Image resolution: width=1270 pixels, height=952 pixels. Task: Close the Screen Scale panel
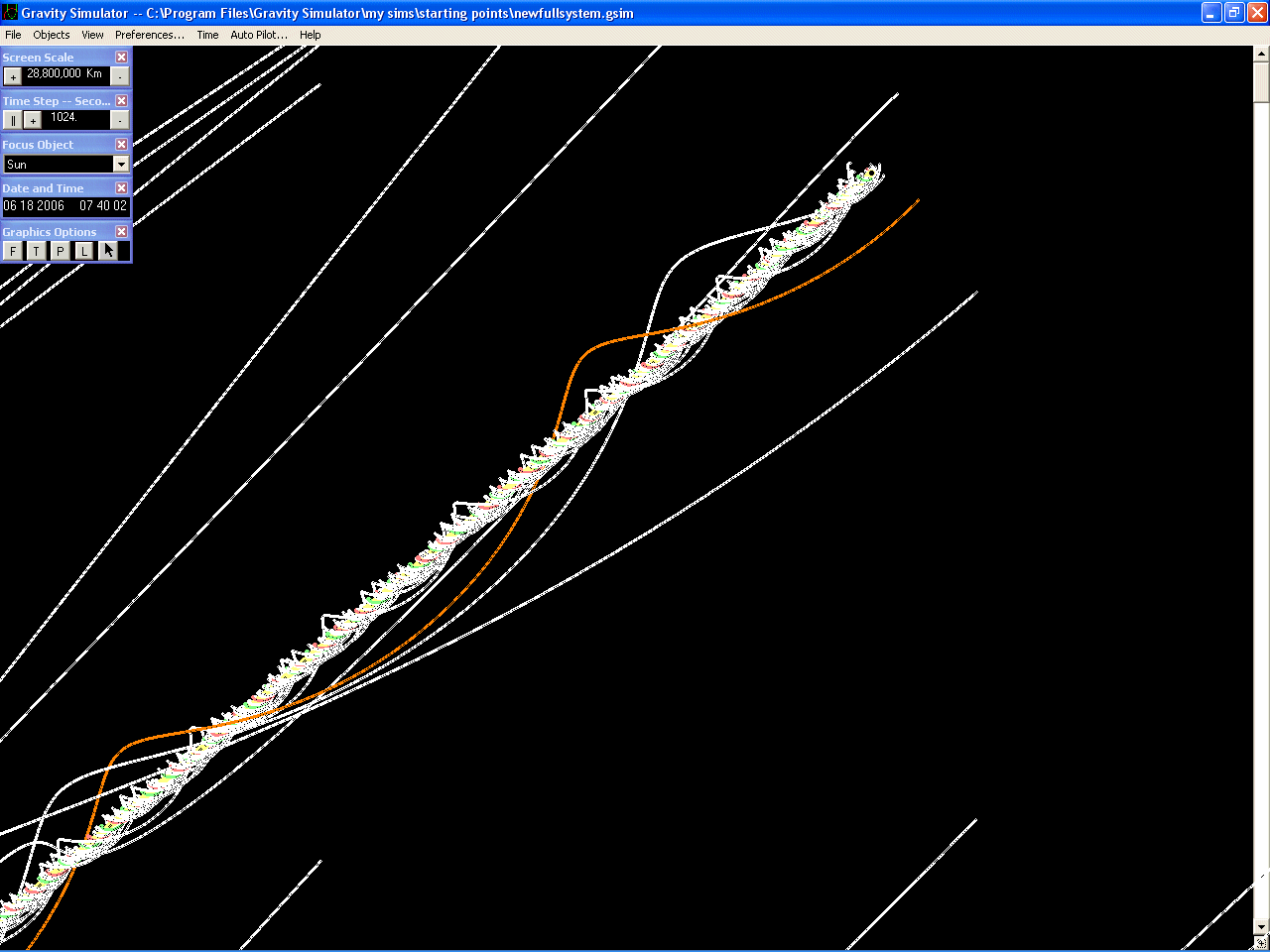tap(122, 58)
